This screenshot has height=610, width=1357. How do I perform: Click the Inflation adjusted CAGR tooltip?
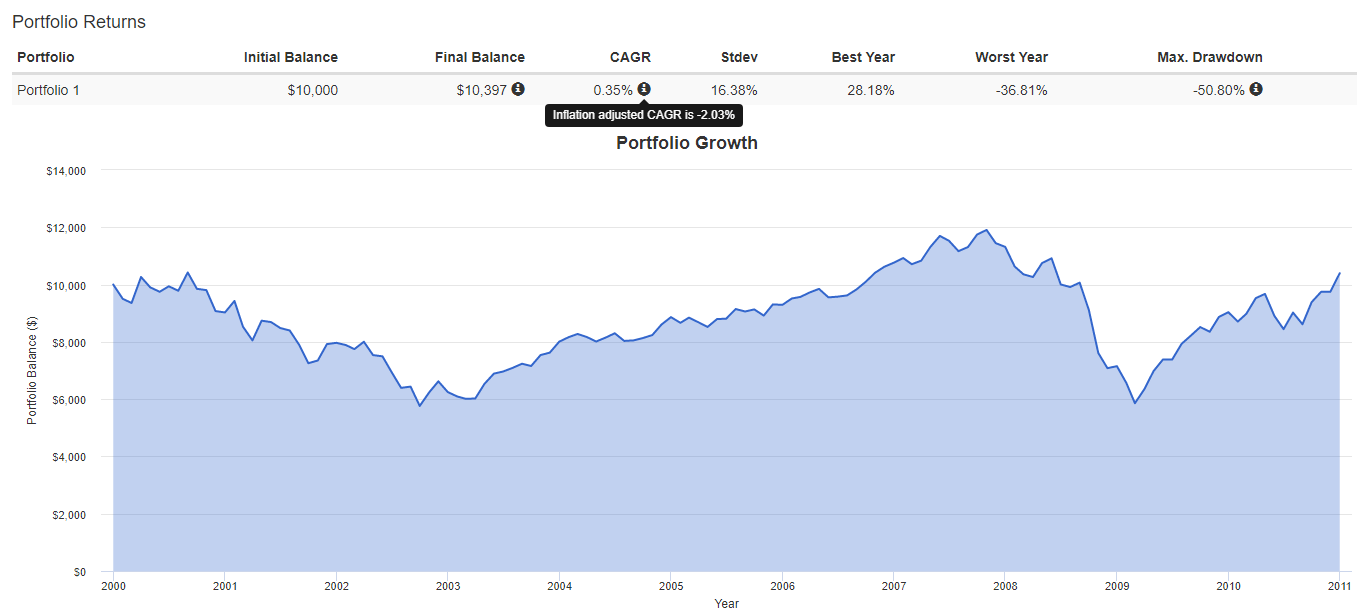pyautogui.click(x=644, y=115)
